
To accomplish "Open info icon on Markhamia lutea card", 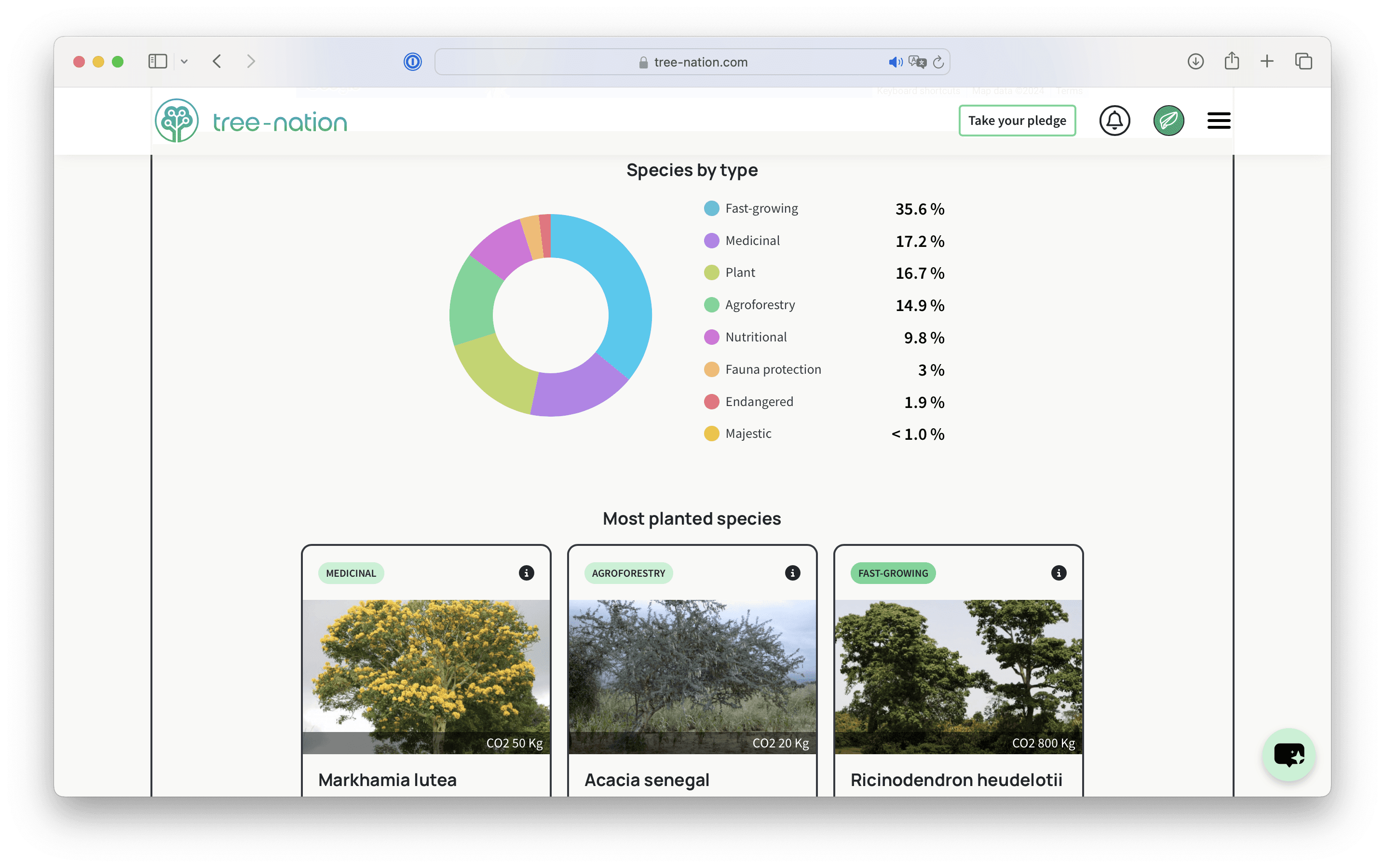I will click(x=526, y=573).
